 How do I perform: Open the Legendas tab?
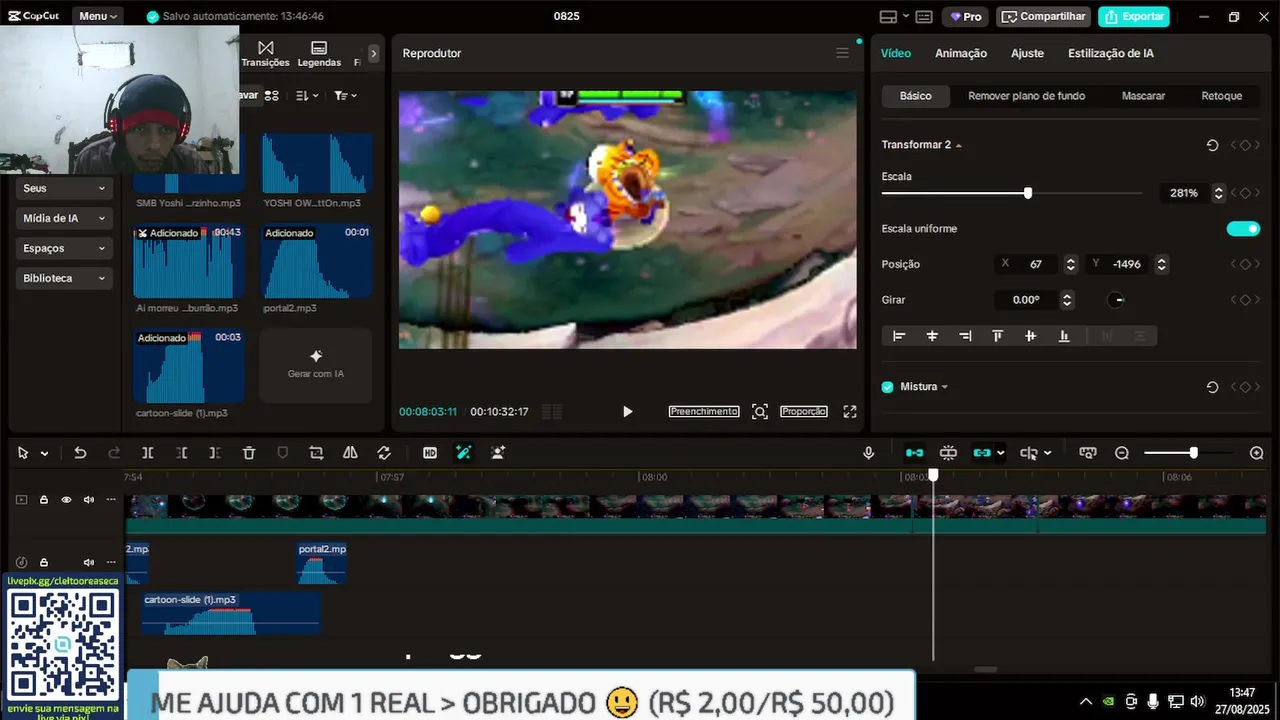tap(319, 54)
